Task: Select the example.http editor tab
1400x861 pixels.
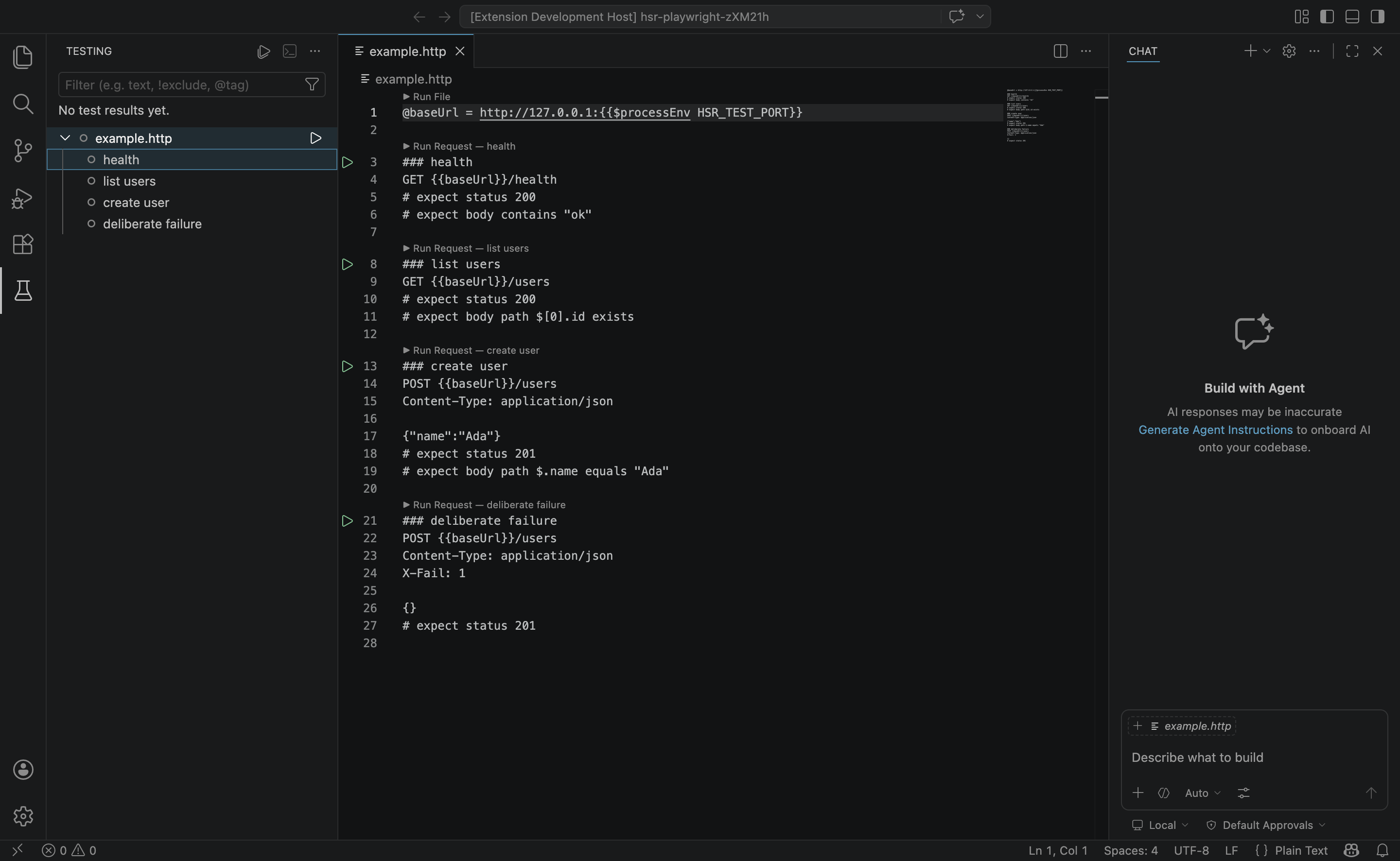Action: (x=405, y=51)
